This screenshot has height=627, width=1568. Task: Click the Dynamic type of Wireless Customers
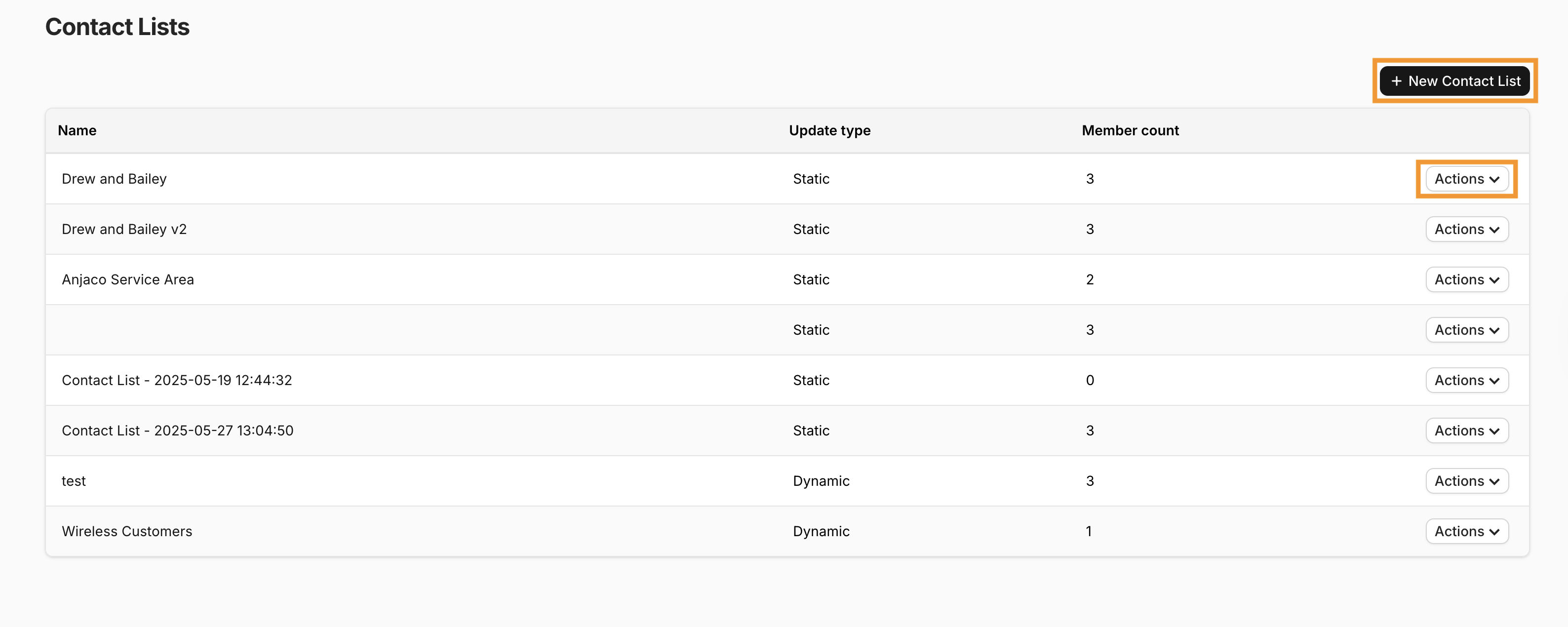821,531
